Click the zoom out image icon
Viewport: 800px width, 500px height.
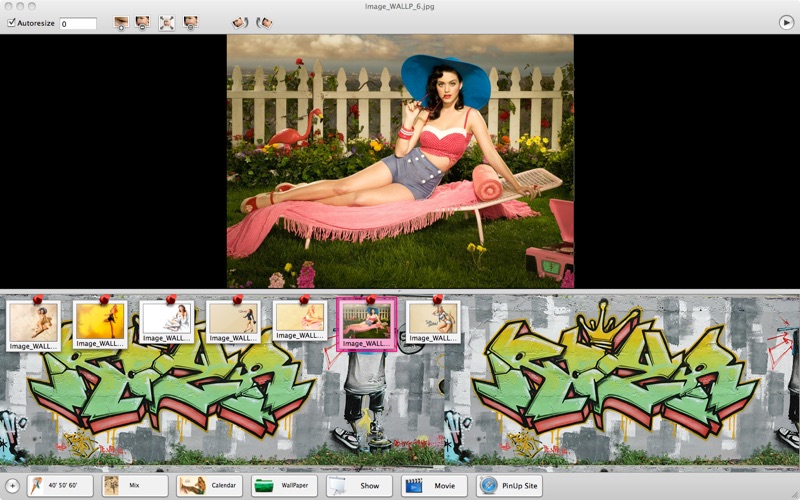(x=143, y=22)
